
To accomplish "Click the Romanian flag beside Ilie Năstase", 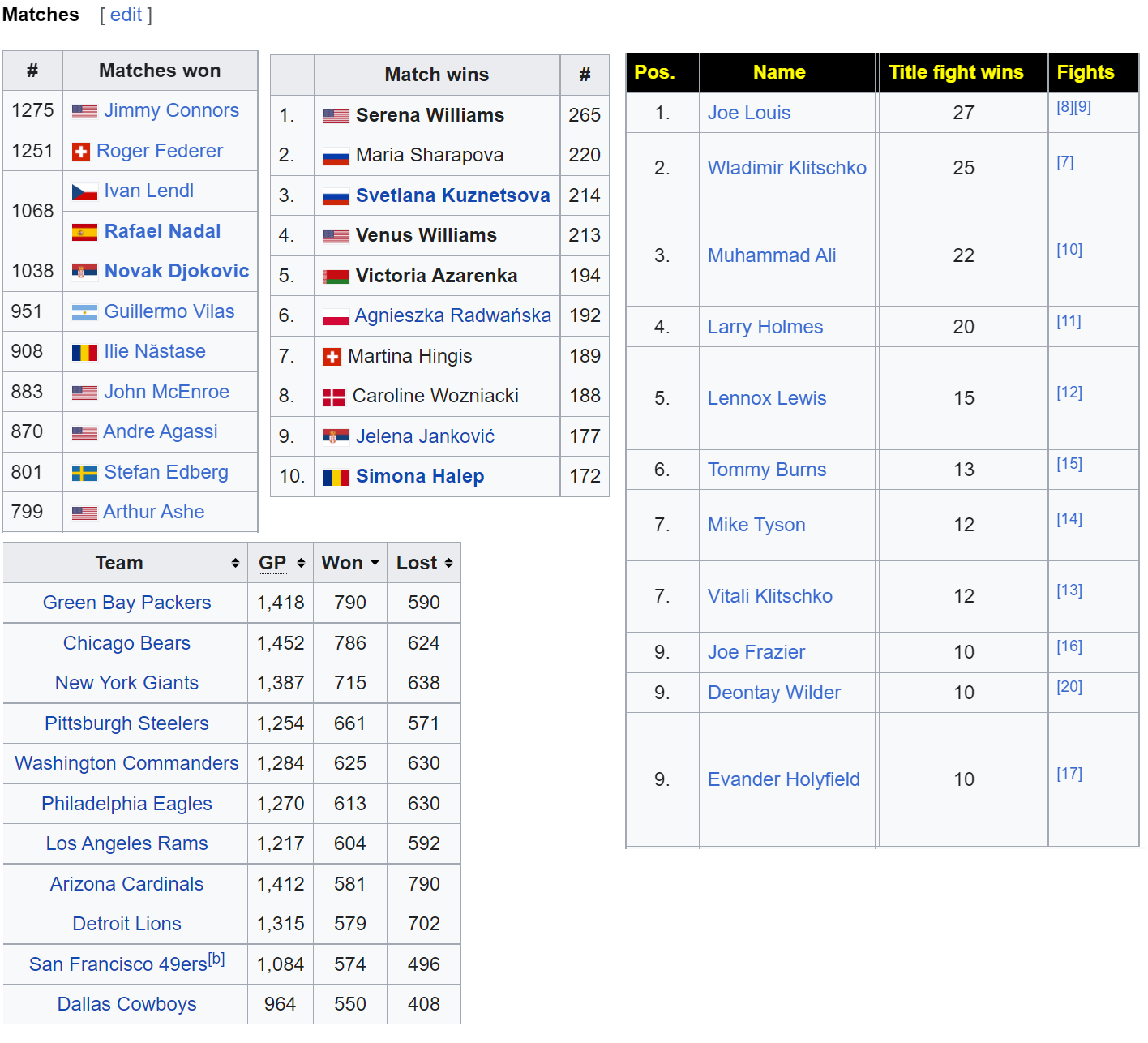I will click(84, 353).
